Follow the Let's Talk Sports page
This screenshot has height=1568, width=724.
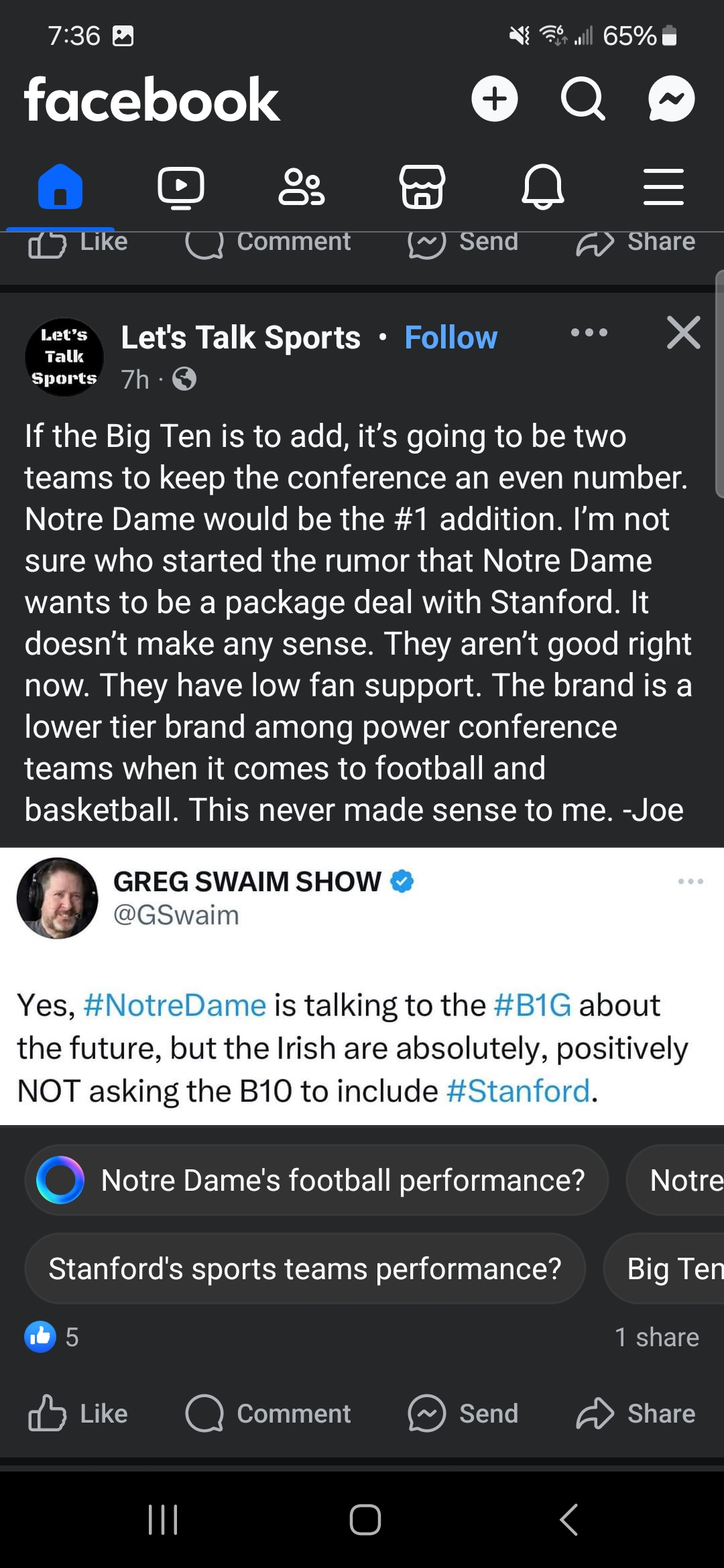point(450,338)
